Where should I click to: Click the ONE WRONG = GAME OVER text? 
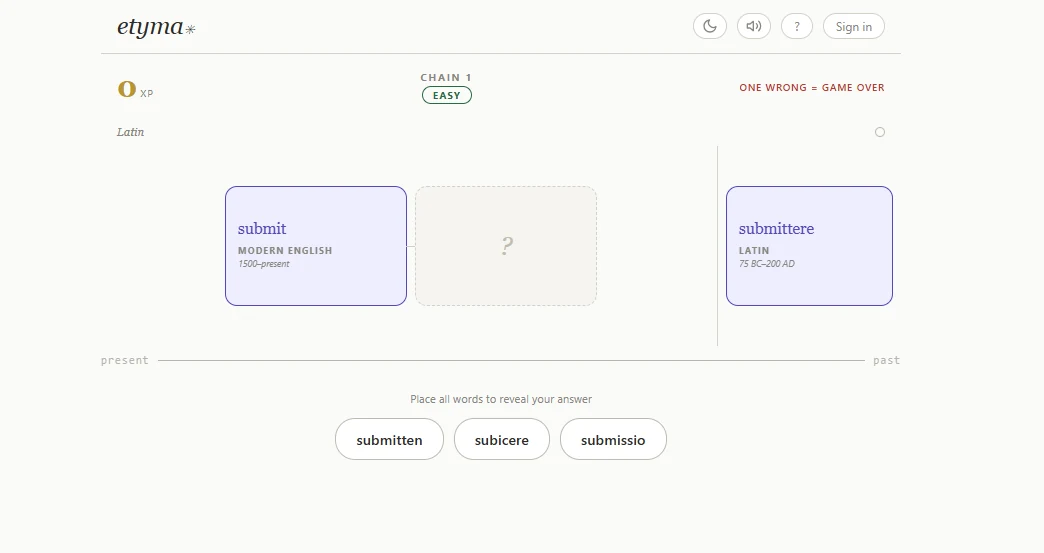812,87
